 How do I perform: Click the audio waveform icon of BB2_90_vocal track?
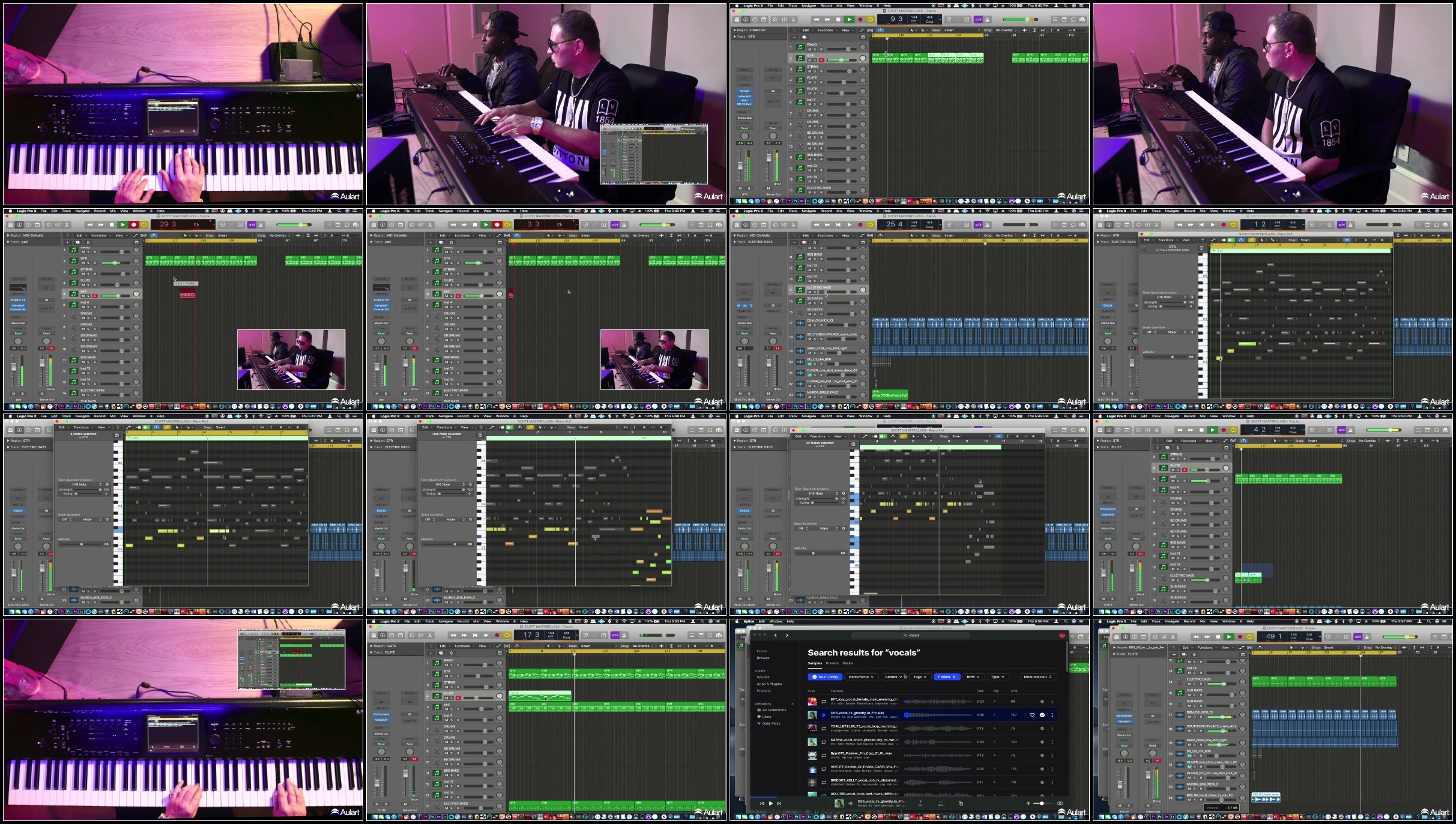point(1180,796)
